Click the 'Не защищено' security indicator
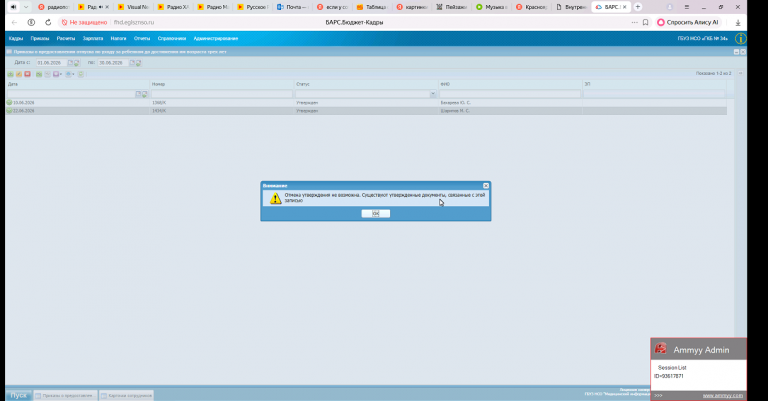Viewport: 768px width, 401px height. coord(84,23)
